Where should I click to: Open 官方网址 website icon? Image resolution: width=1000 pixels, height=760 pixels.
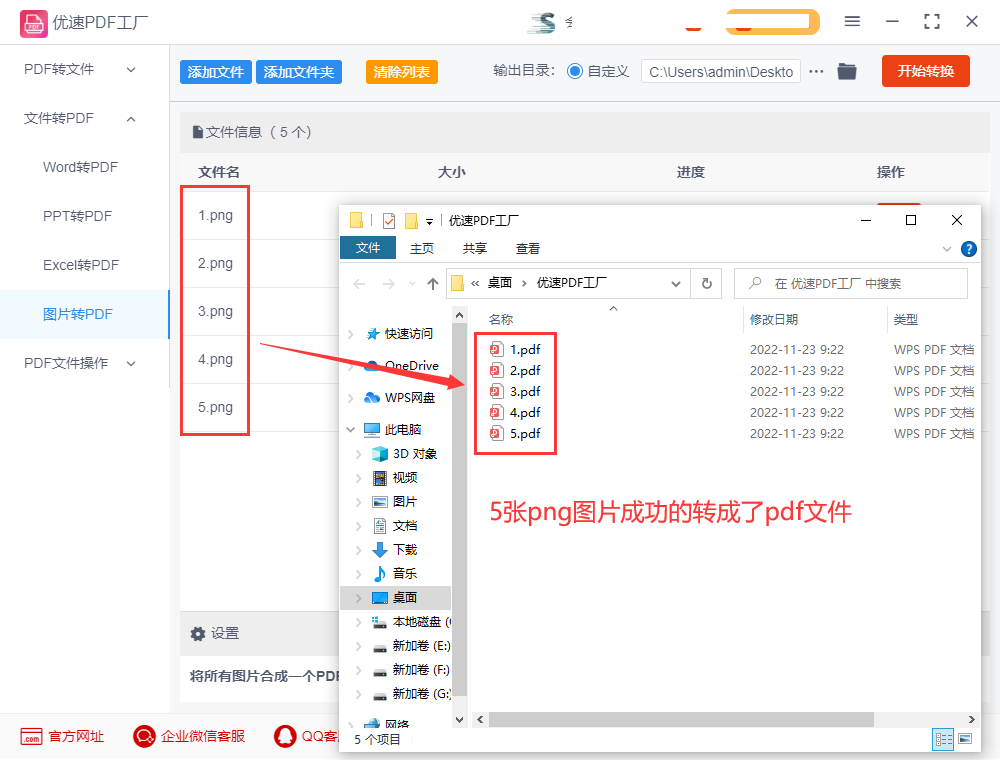31,736
